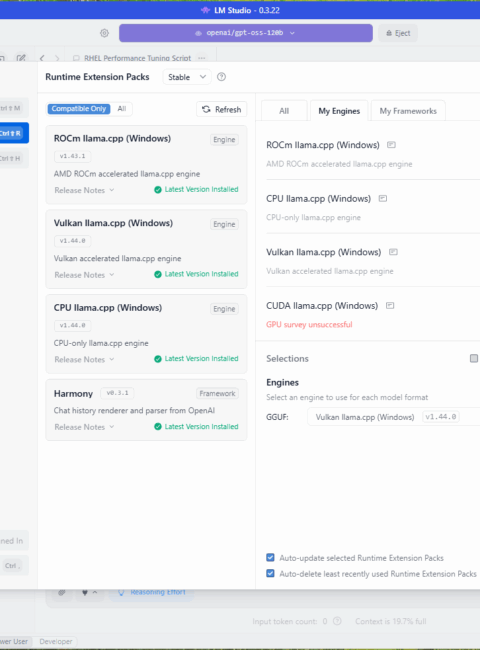The width and height of the screenshot is (480, 650).
Task: Click the Eject model button
Action: point(398,33)
